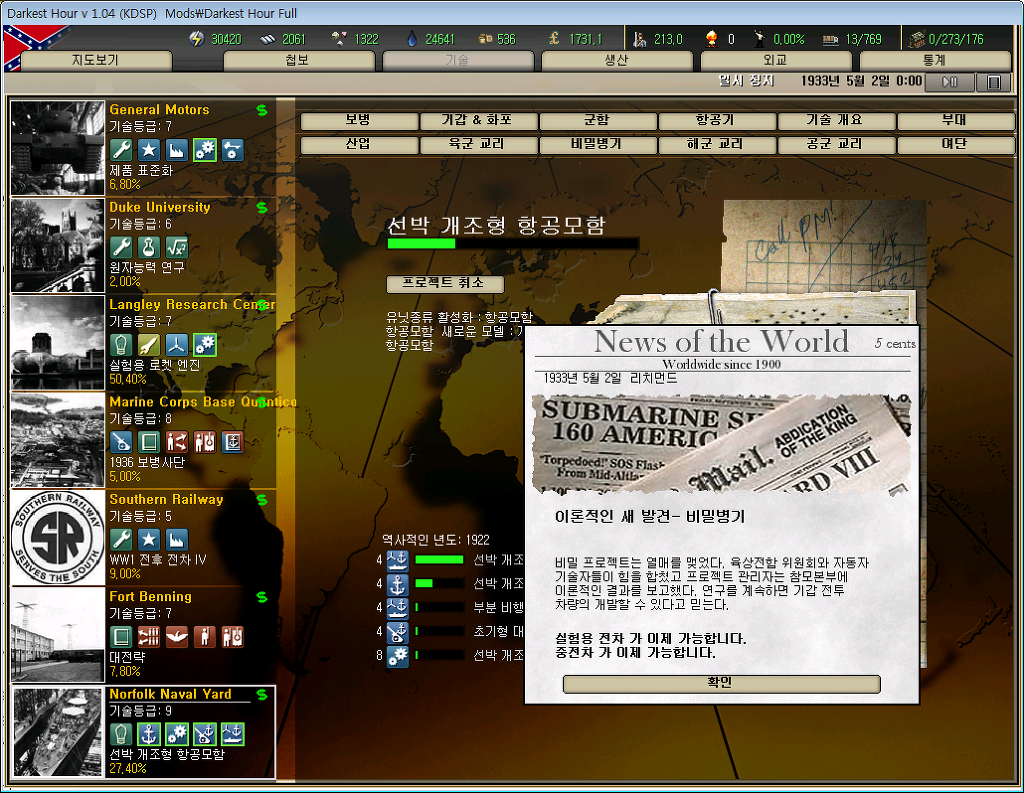
Task: Click the anchor component icon in second project row
Action: [x=398, y=583]
